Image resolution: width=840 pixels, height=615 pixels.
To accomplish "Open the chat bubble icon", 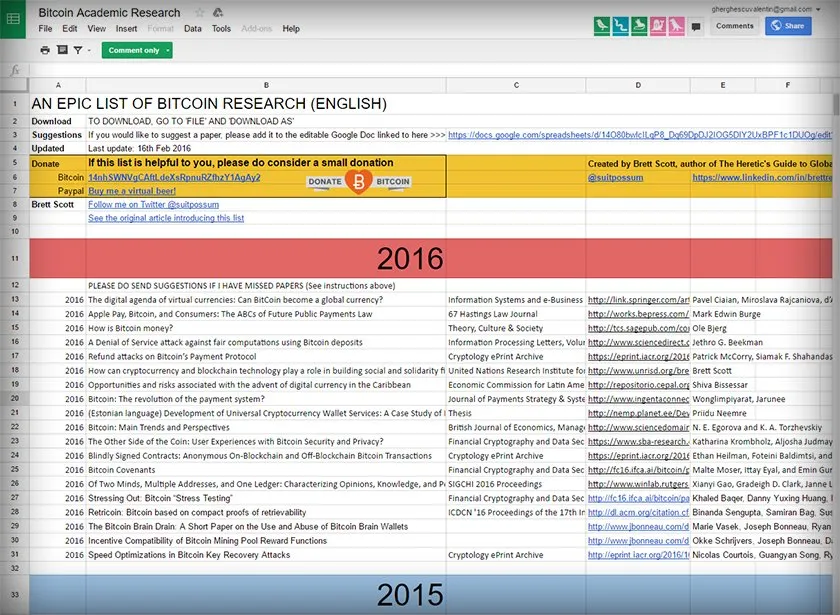I will coord(696,26).
